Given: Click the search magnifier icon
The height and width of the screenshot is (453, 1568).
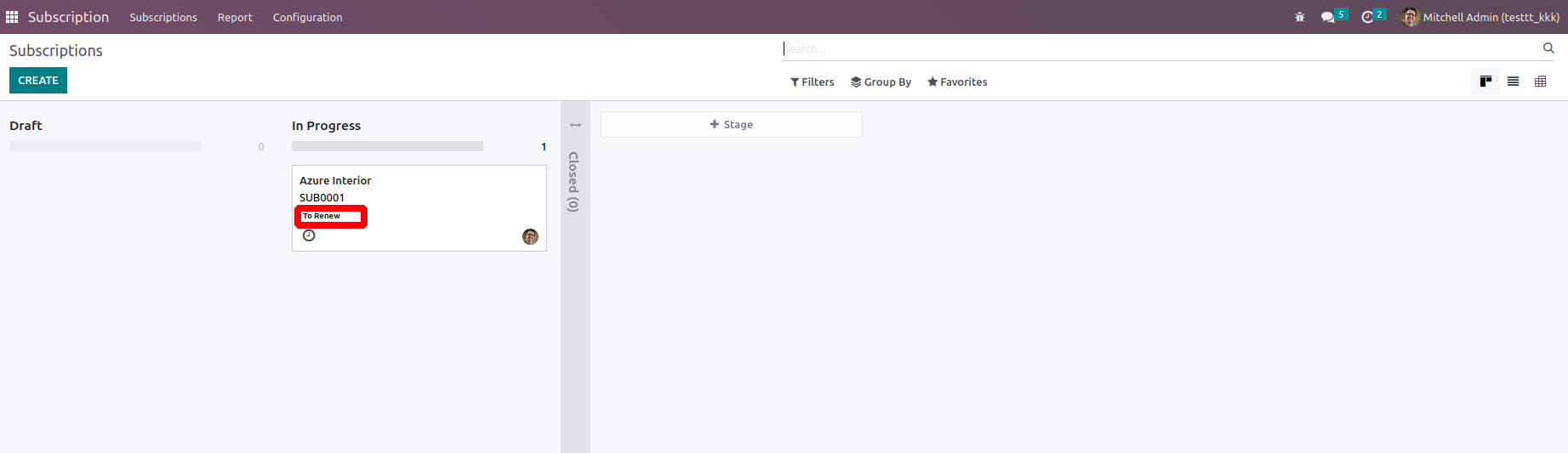Looking at the screenshot, I should coord(1548,48).
